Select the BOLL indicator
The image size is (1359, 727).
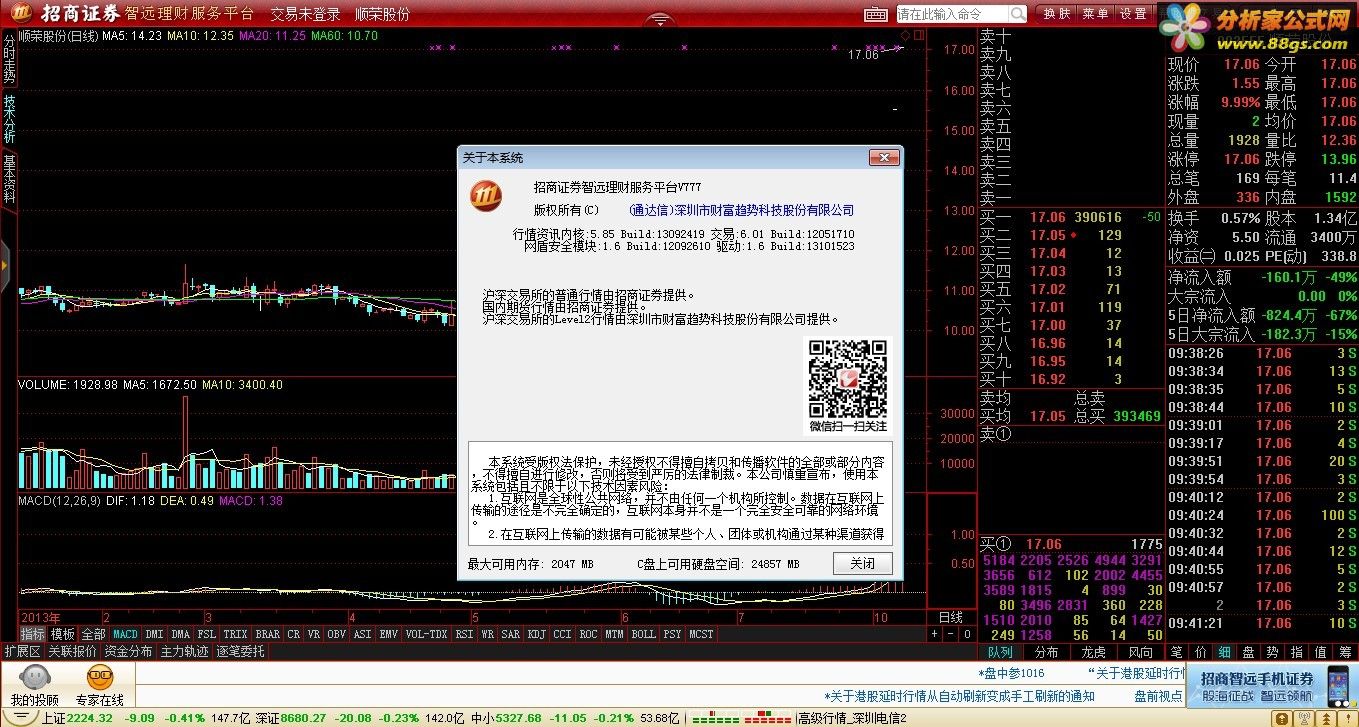(x=643, y=634)
